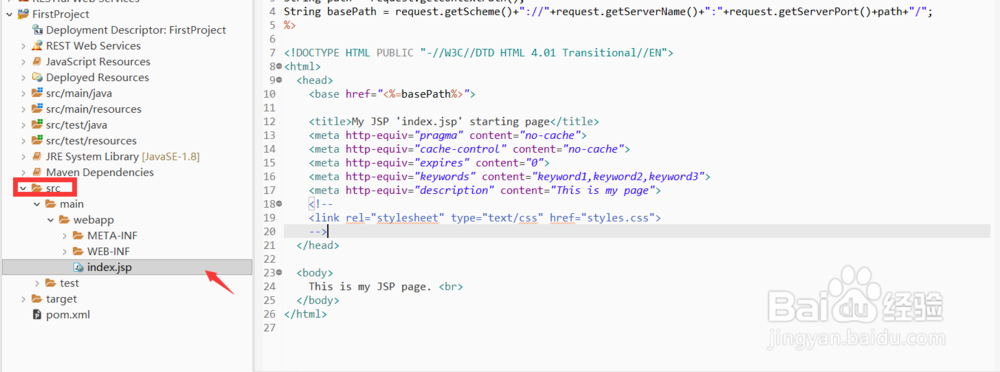Click the closing </html> tag
This screenshot has width=1000, height=372.
coord(305,314)
